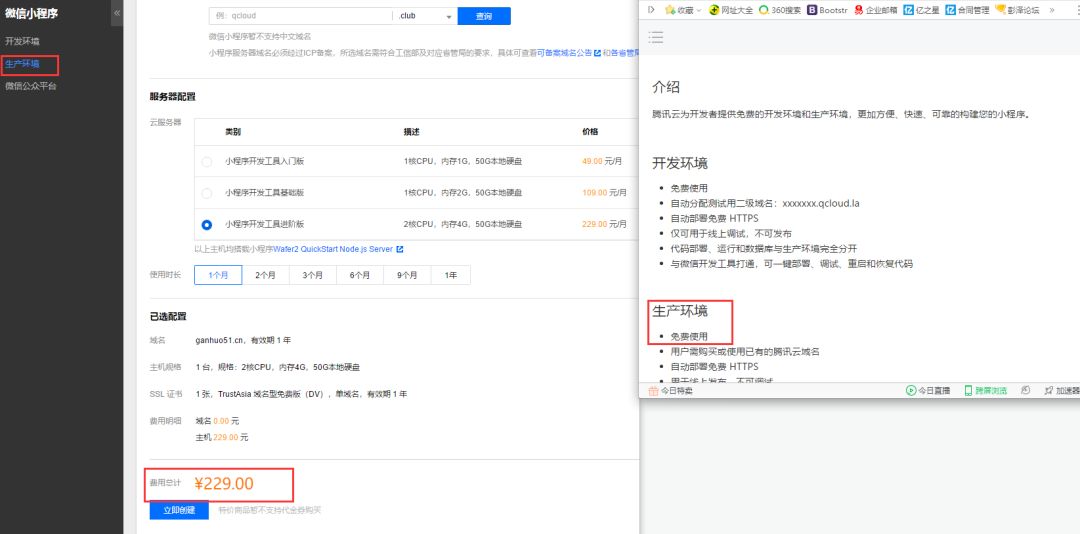
Task: Click 跨屏浏览 in the browser status bar
Action: click(985, 391)
